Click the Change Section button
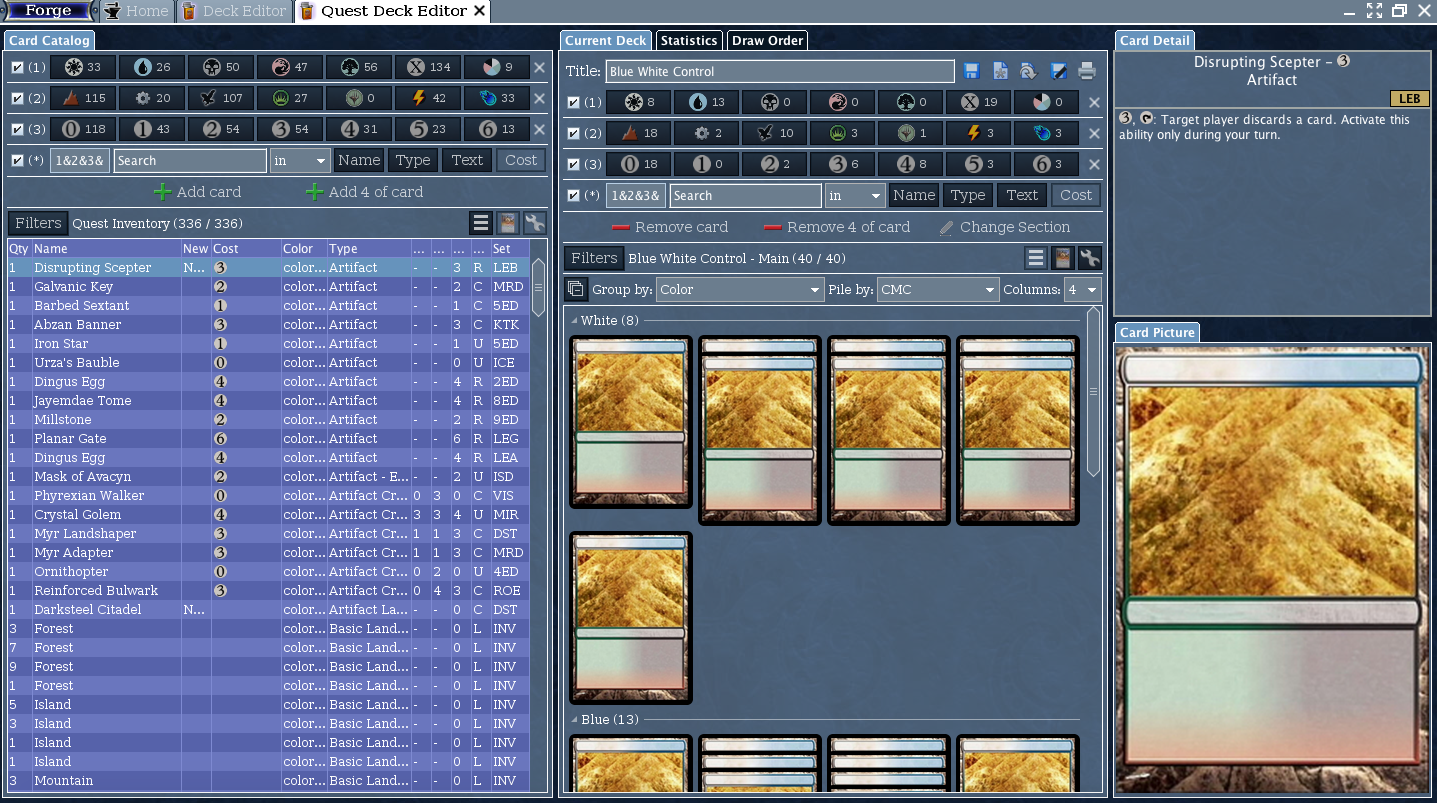The image size is (1437, 803). 1004,227
